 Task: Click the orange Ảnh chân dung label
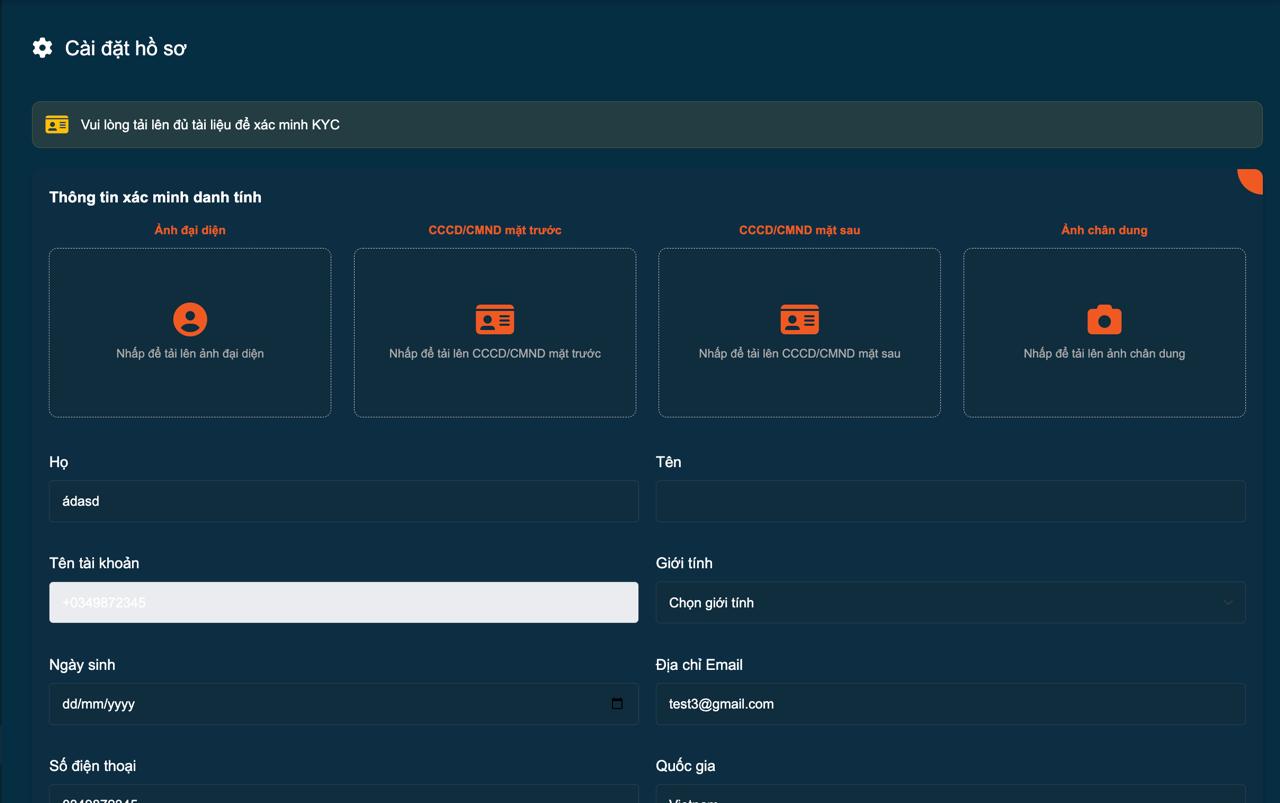tap(1104, 230)
